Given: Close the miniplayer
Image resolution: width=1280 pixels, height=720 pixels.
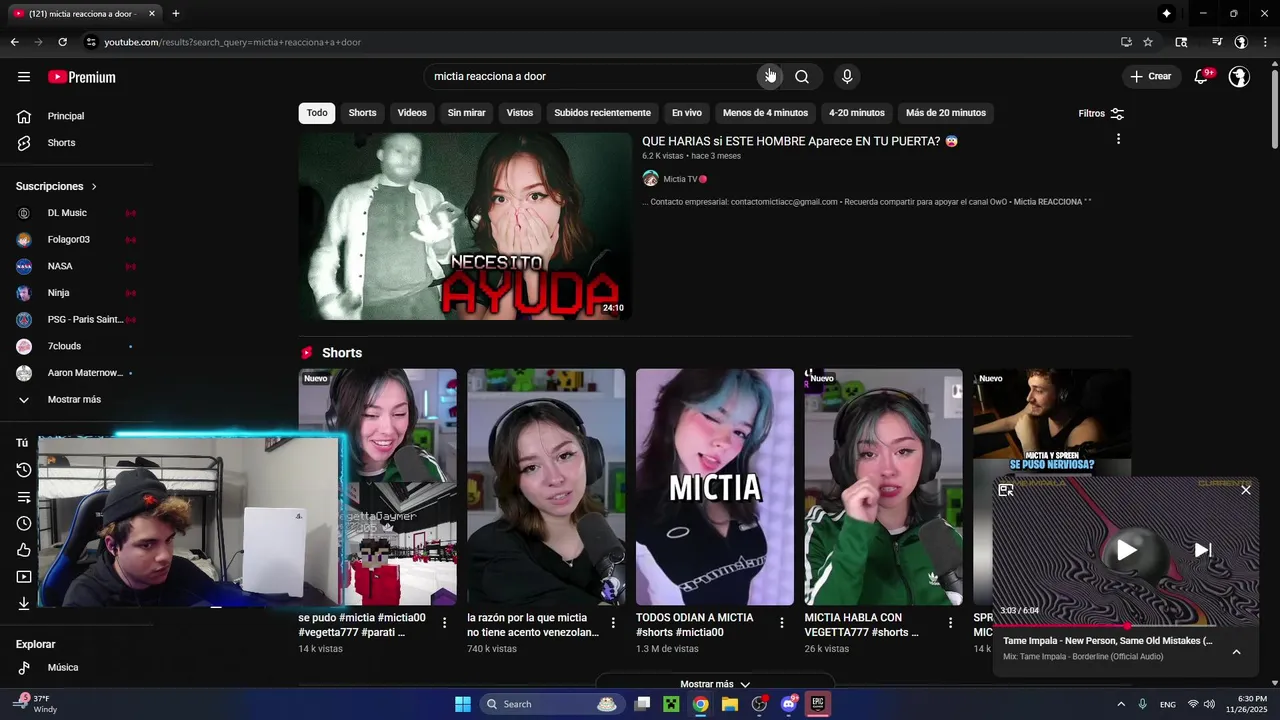Looking at the screenshot, I should (x=1246, y=490).
